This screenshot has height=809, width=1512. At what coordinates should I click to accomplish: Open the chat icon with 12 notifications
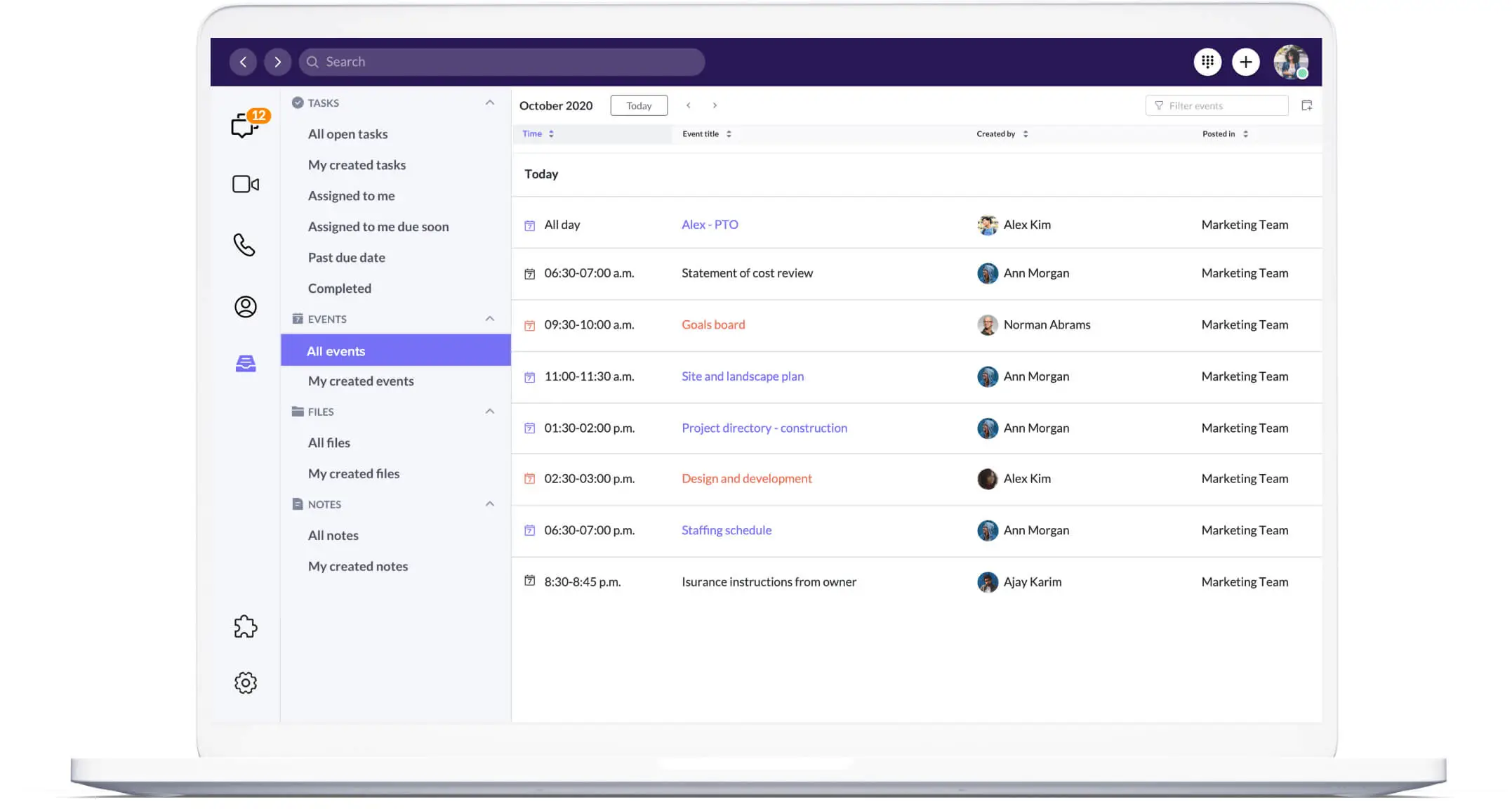click(x=246, y=125)
